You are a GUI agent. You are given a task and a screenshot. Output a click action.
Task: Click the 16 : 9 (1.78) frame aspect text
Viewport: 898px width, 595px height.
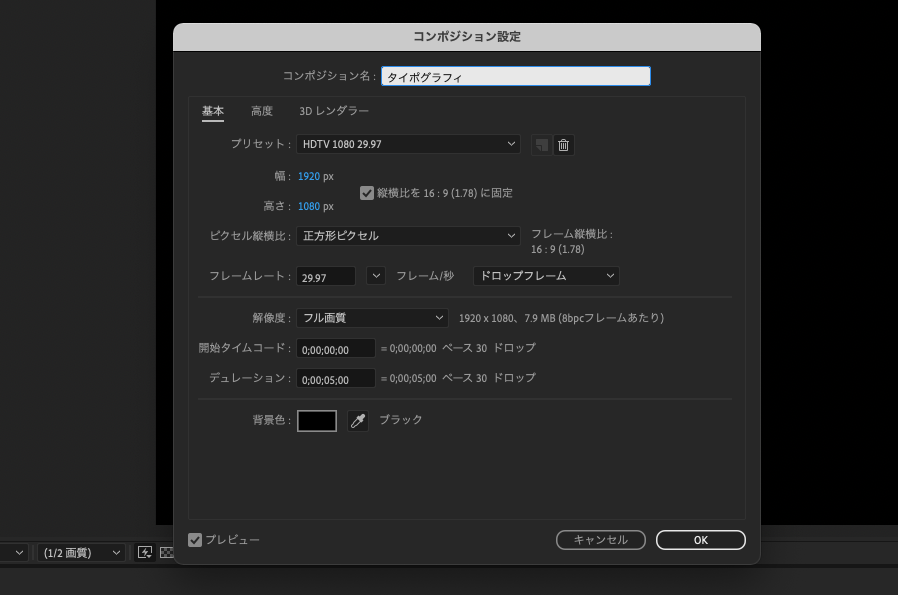click(558, 249)
